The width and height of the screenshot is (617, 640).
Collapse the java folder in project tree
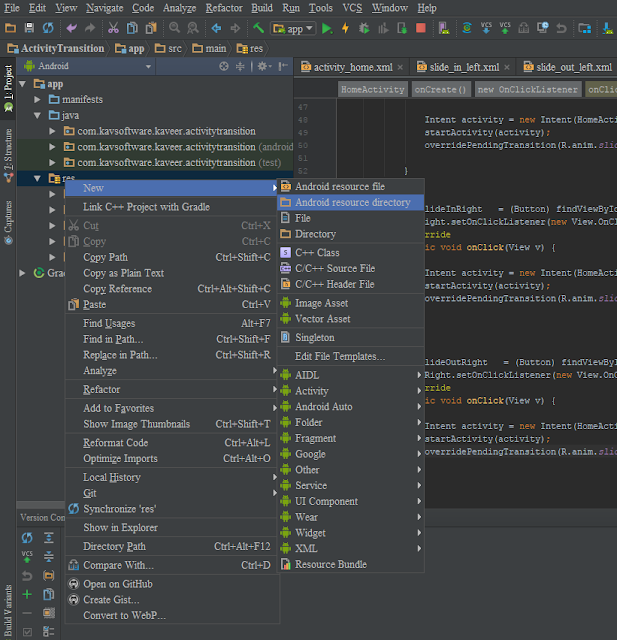point(38,116)
